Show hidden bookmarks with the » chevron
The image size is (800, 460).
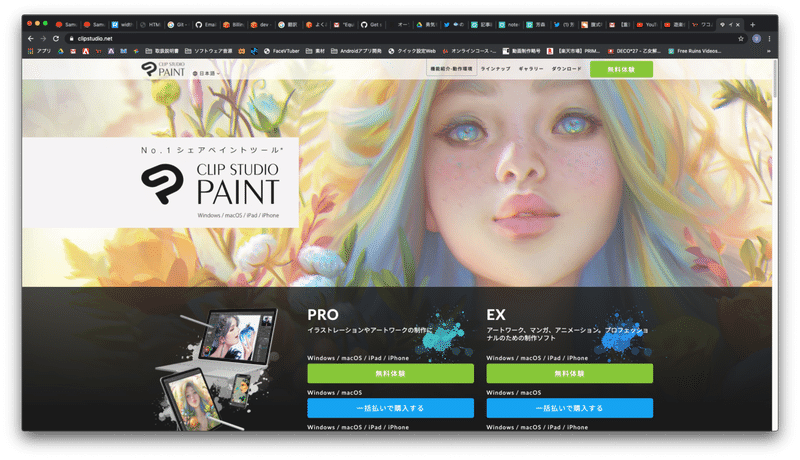tap(768, 51)
